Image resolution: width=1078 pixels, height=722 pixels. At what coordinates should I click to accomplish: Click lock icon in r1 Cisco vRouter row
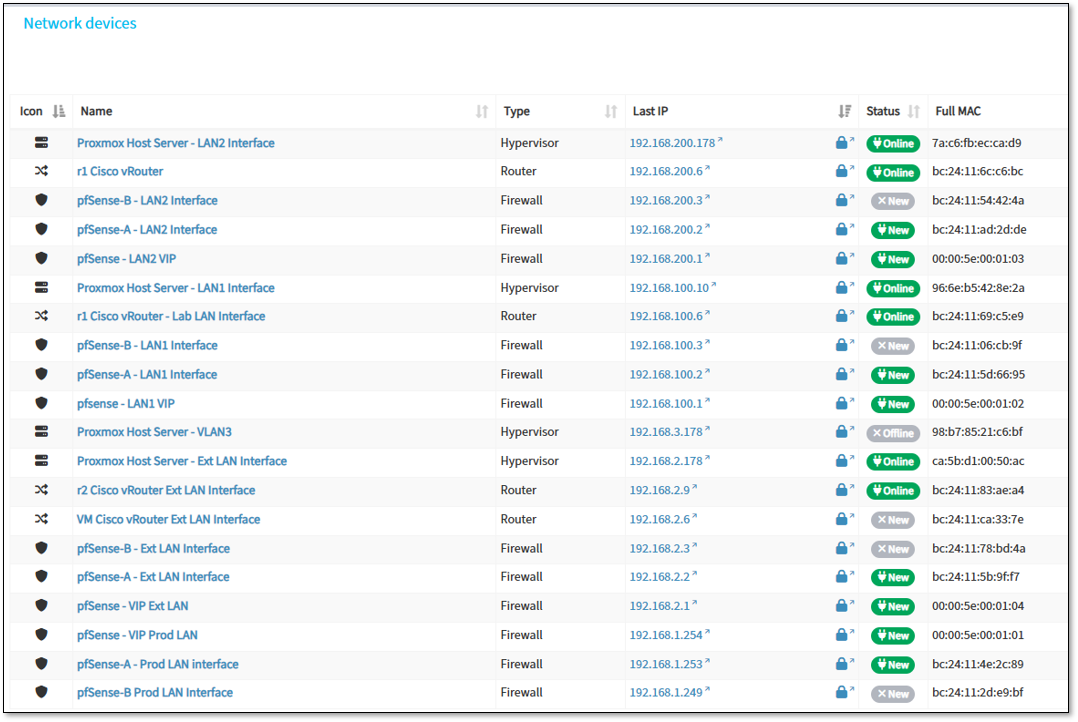tap(842, 172)
